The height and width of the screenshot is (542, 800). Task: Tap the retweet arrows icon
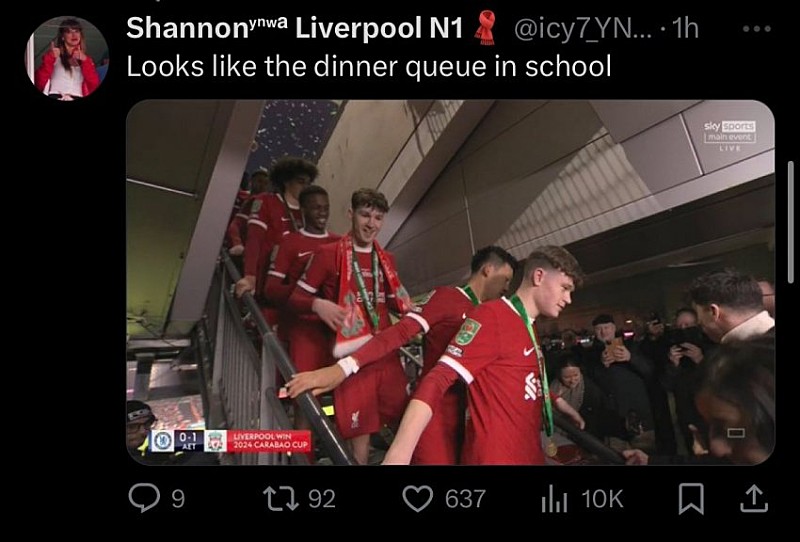pyautogui.click(x=281, y=499)
